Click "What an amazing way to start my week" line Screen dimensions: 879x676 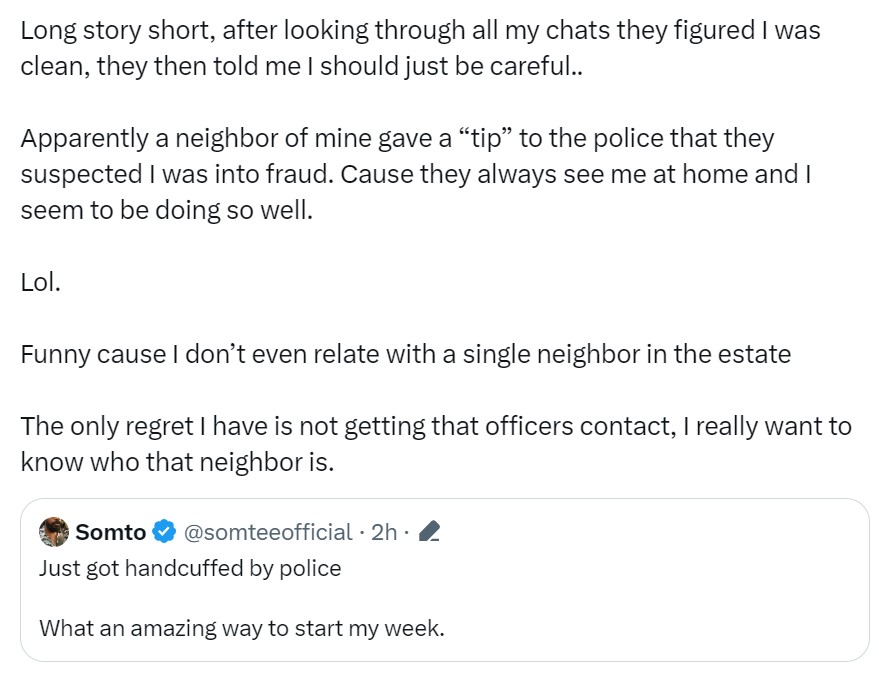(241, 629)
